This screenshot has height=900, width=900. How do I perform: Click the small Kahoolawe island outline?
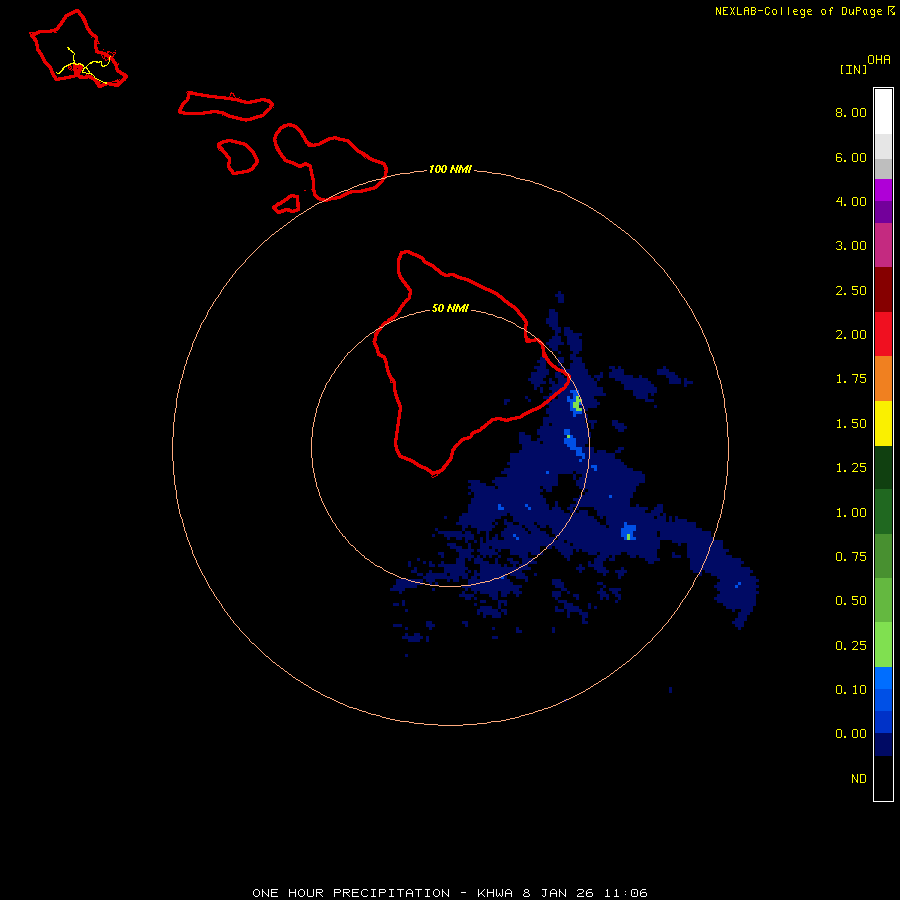[x=286, y=204]
